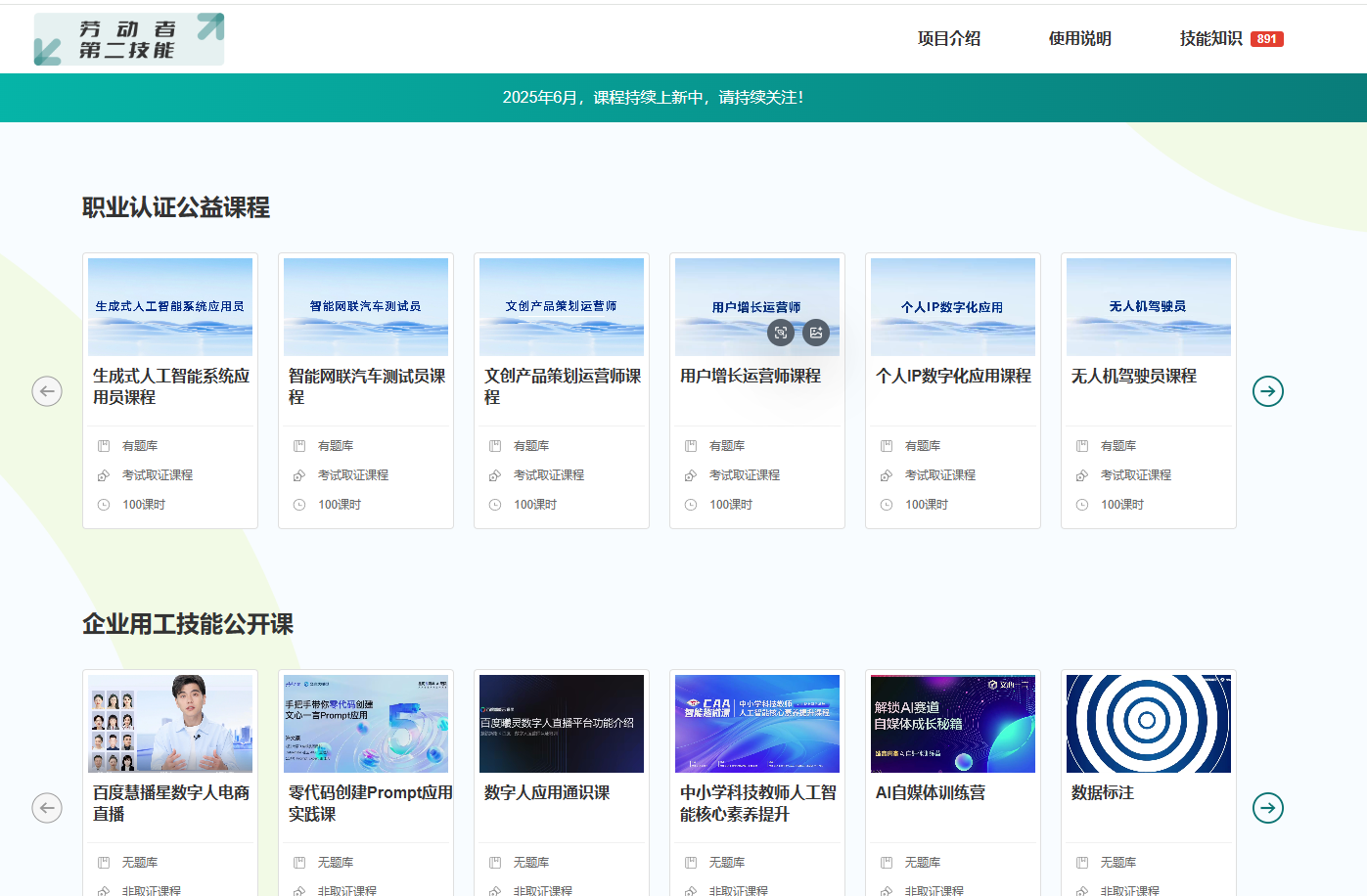This screenshot has width=1367, height=896.
Task: Click next arrow in 职业认证公益课程 carousel
Action: tap(1267, 391)
